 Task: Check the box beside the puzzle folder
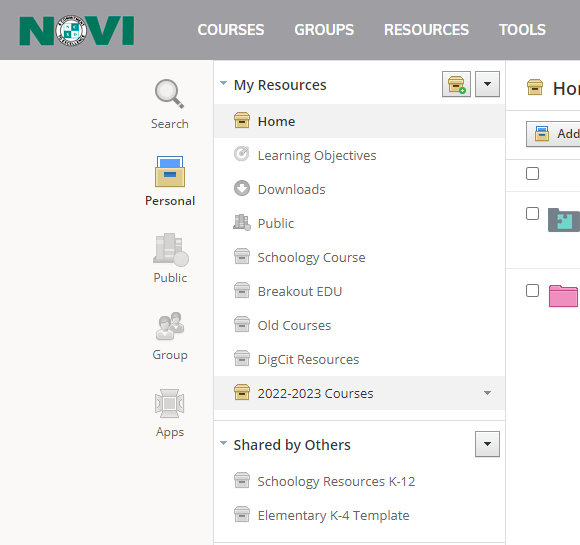(532, 213)
